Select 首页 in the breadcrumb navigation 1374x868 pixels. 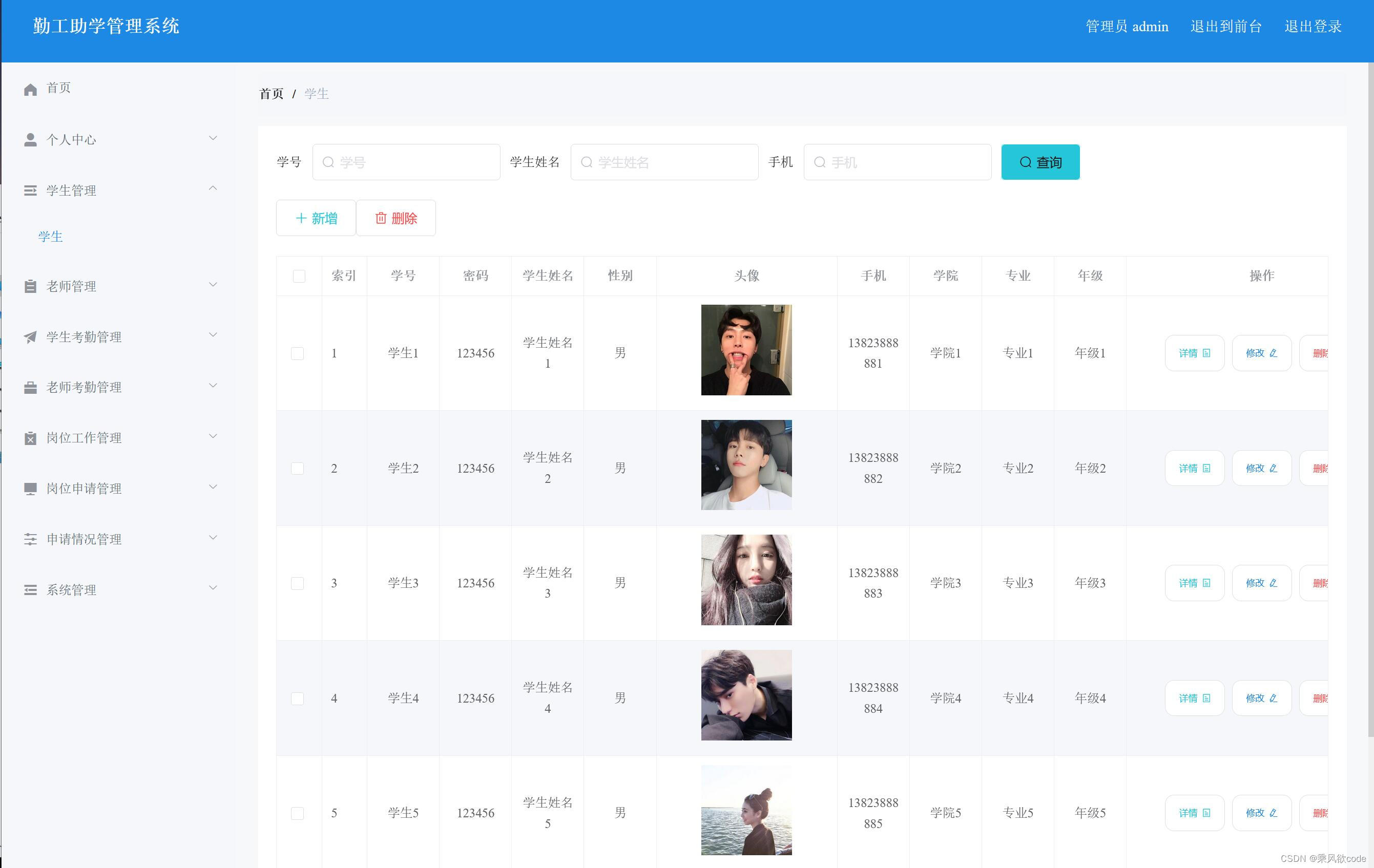[272, 94]
